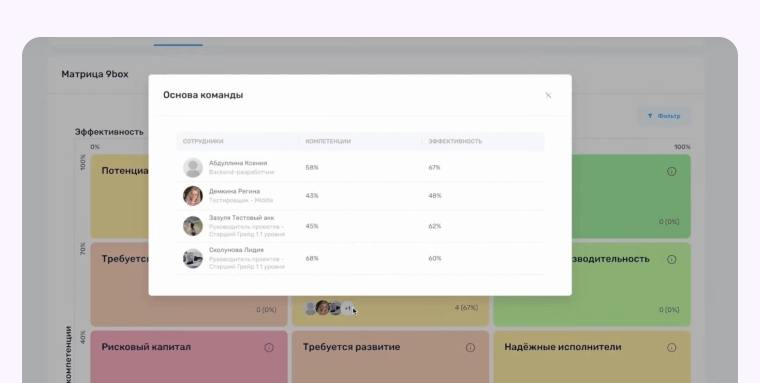This screenshot has height=383, width=760.
Task: Click the Надёжные исполнители box title
Action: coord(563,347)
